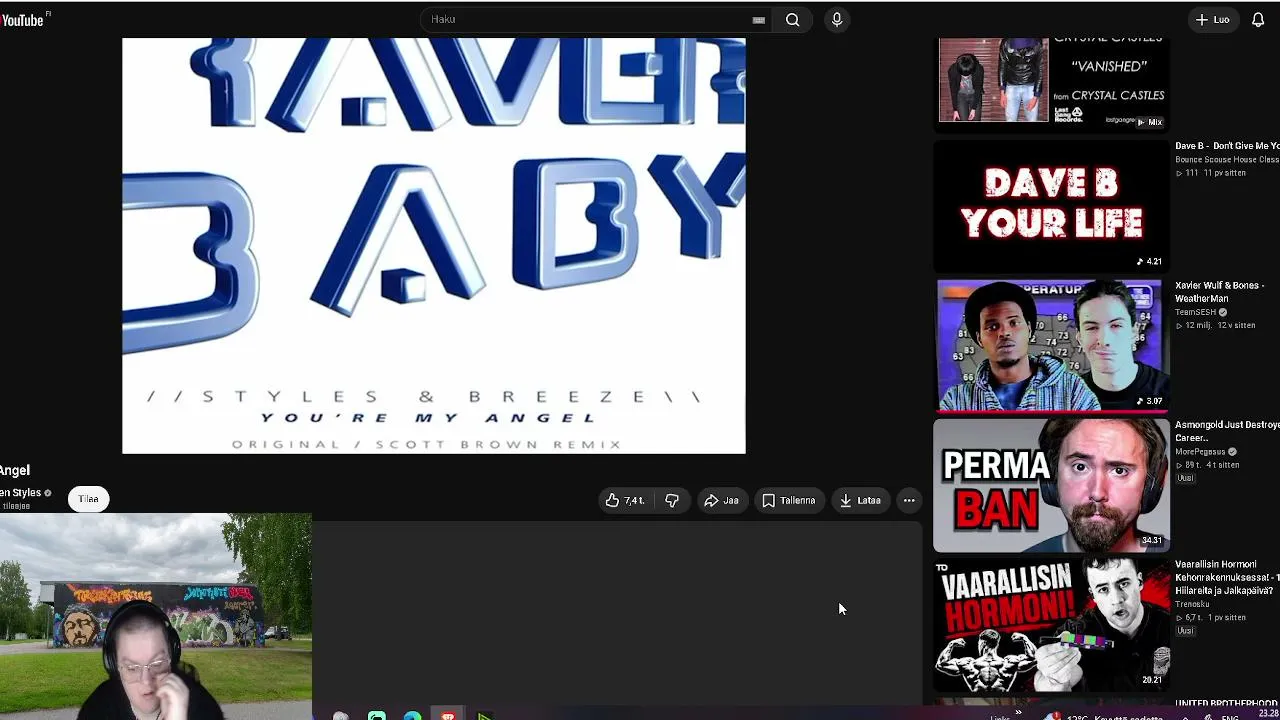Screen dimensions: 1280x720
Task: Open the Brave browser icon in the taskbar
Action: click(448, 716)
